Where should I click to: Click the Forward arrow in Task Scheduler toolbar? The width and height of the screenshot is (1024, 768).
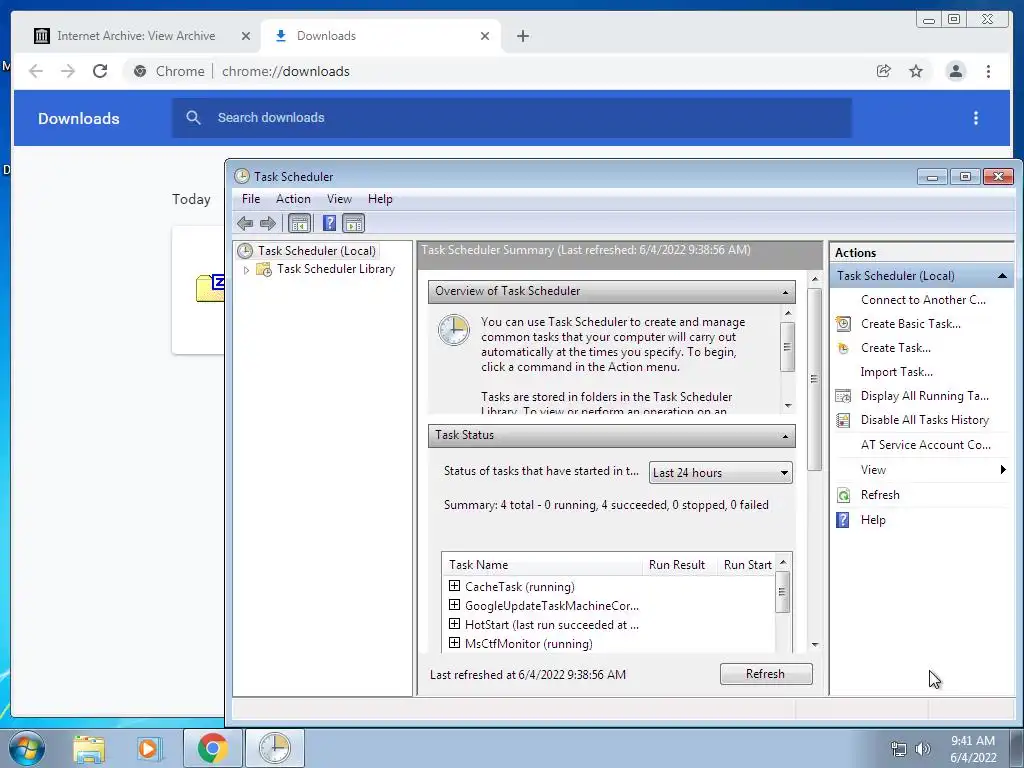(x=268, y=224)
